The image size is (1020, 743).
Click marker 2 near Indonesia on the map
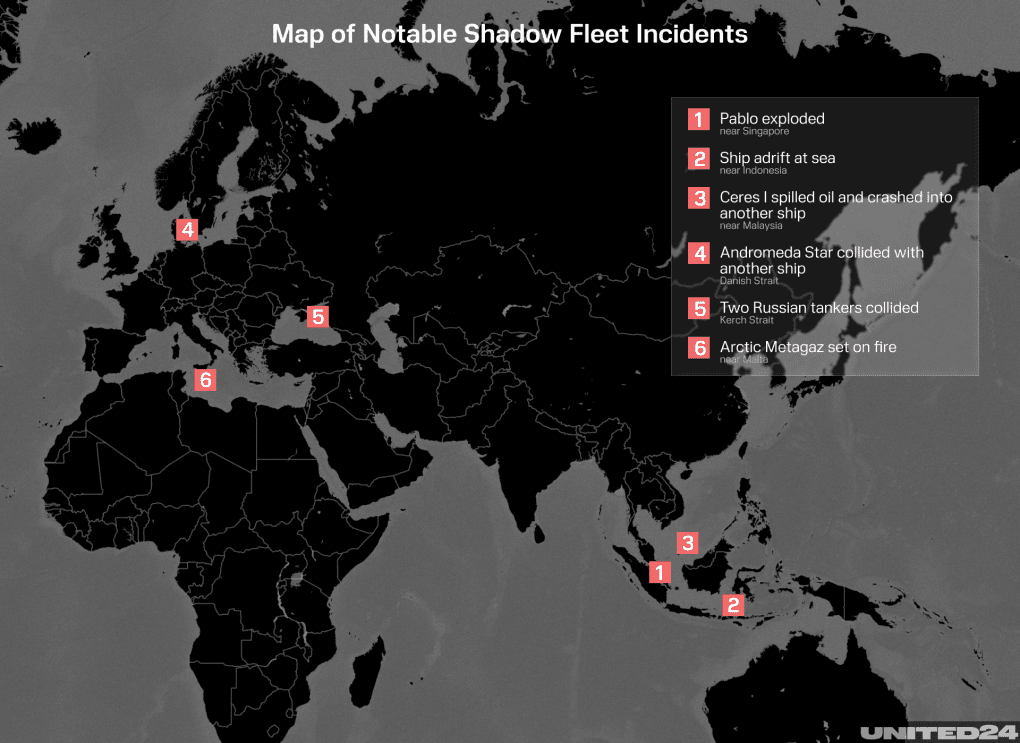(x=733, y=604)
